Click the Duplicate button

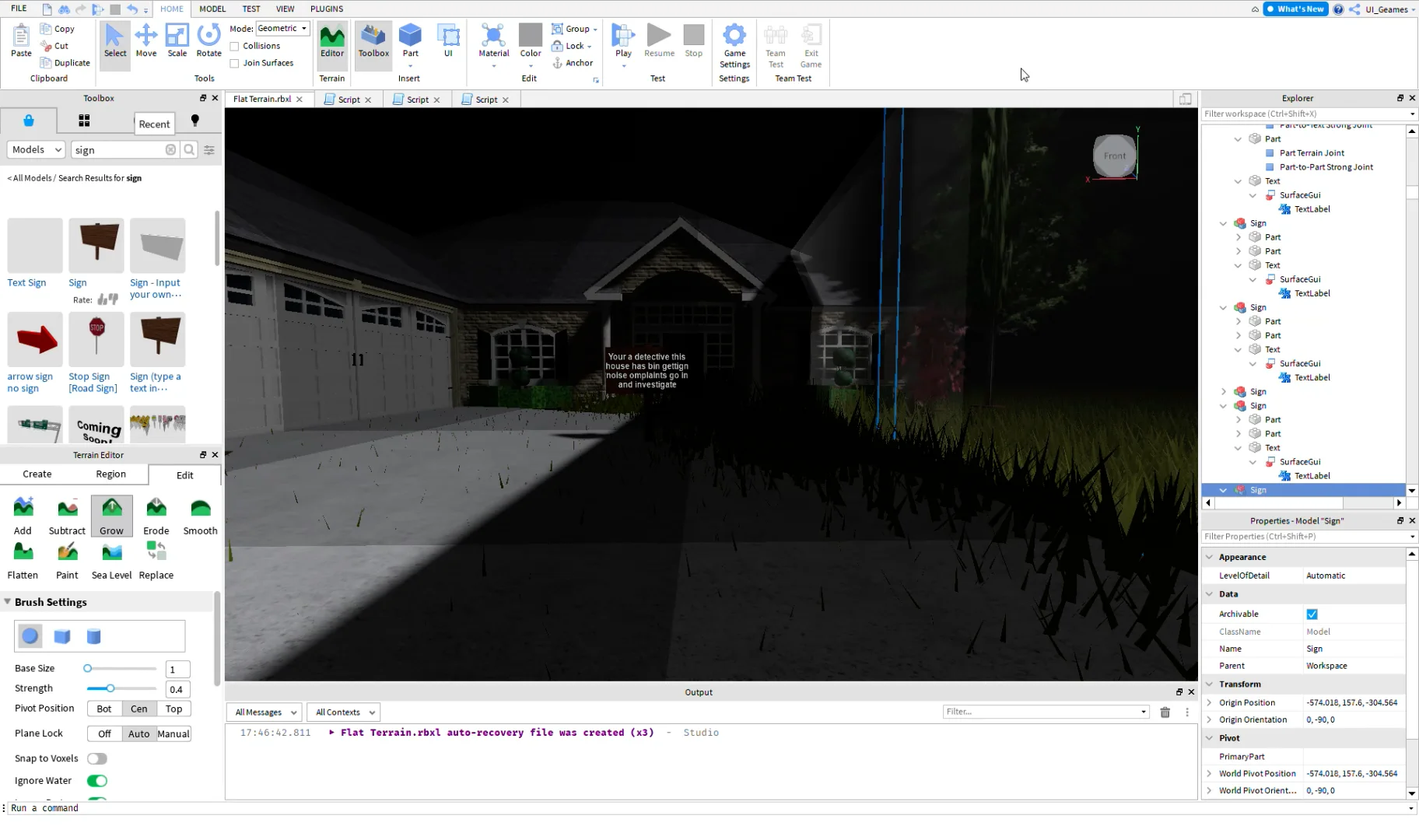click(x=65, y=63)
